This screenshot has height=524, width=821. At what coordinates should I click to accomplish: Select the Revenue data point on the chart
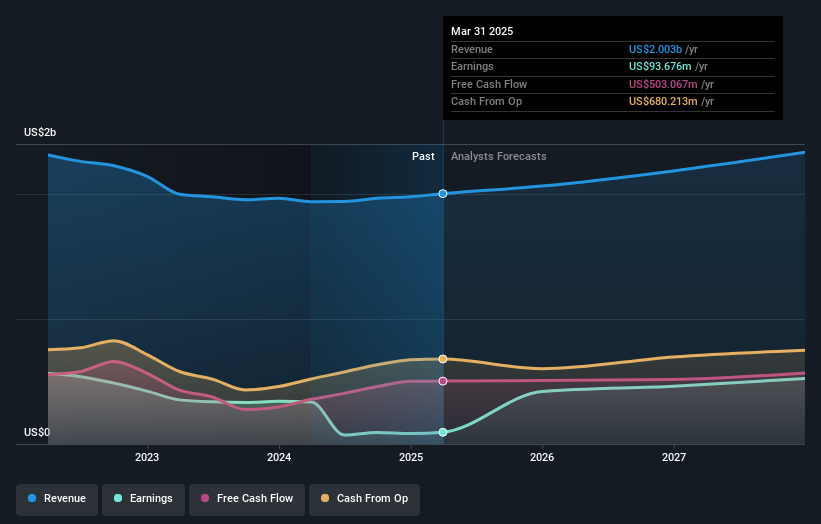[x=443, y=194]
